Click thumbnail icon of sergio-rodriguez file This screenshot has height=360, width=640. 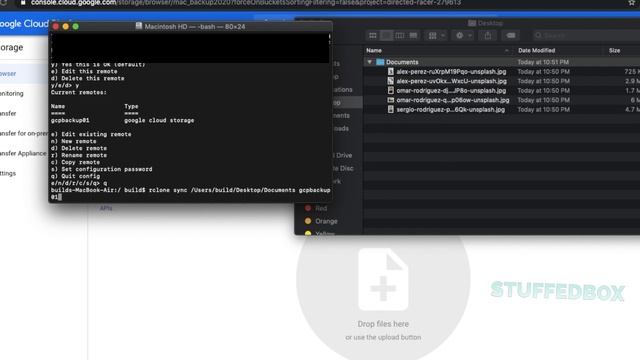tap(391, 109)
